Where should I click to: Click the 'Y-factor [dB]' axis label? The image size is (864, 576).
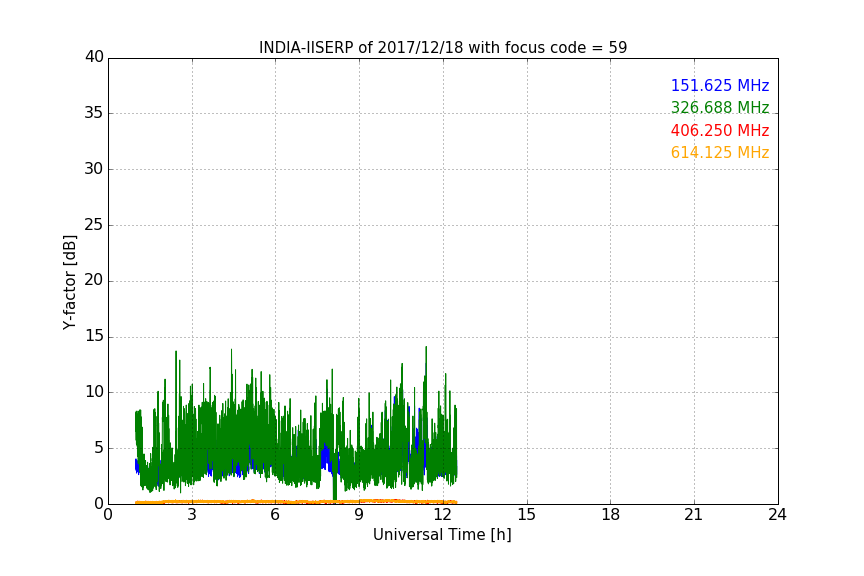pos(69,282)
